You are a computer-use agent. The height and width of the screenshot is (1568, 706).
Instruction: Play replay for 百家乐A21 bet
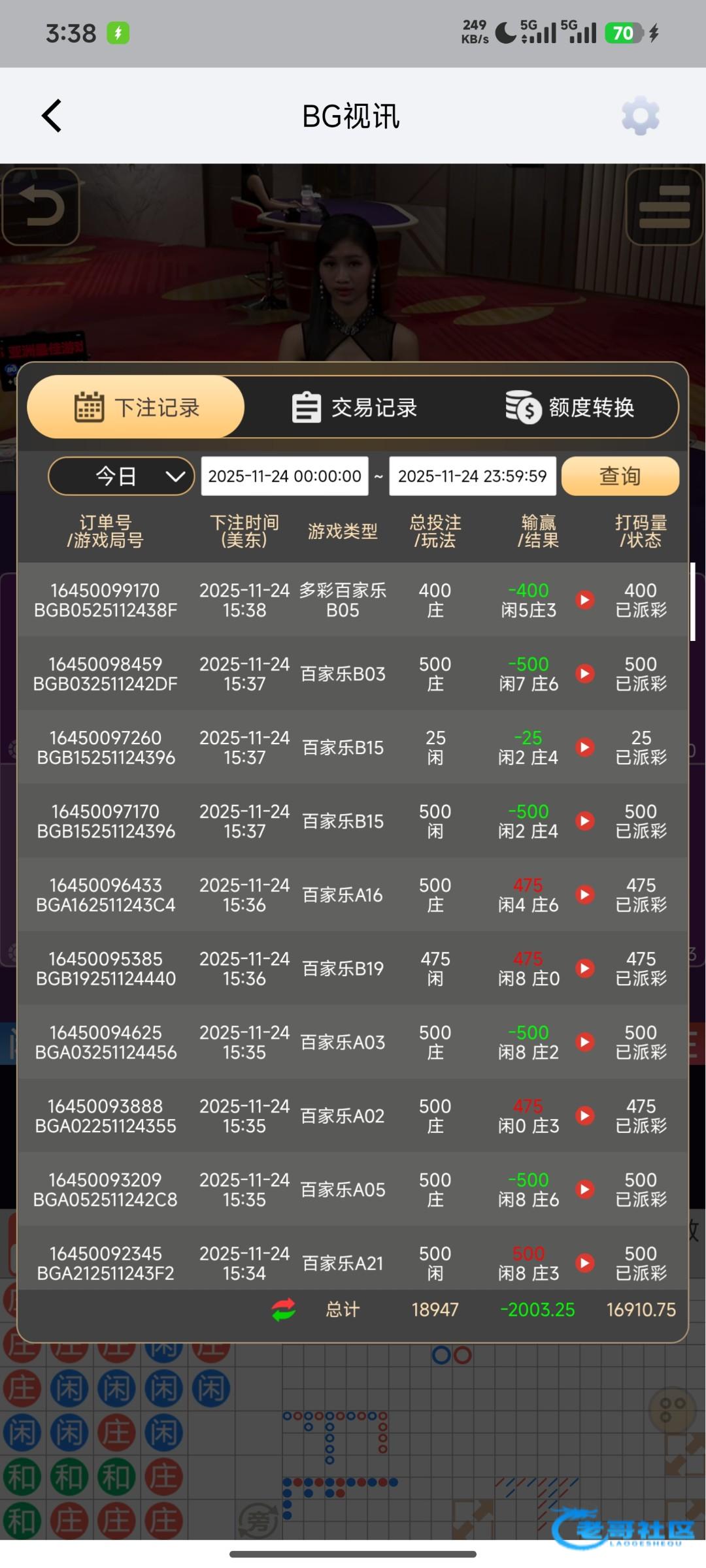[585, 1263]
